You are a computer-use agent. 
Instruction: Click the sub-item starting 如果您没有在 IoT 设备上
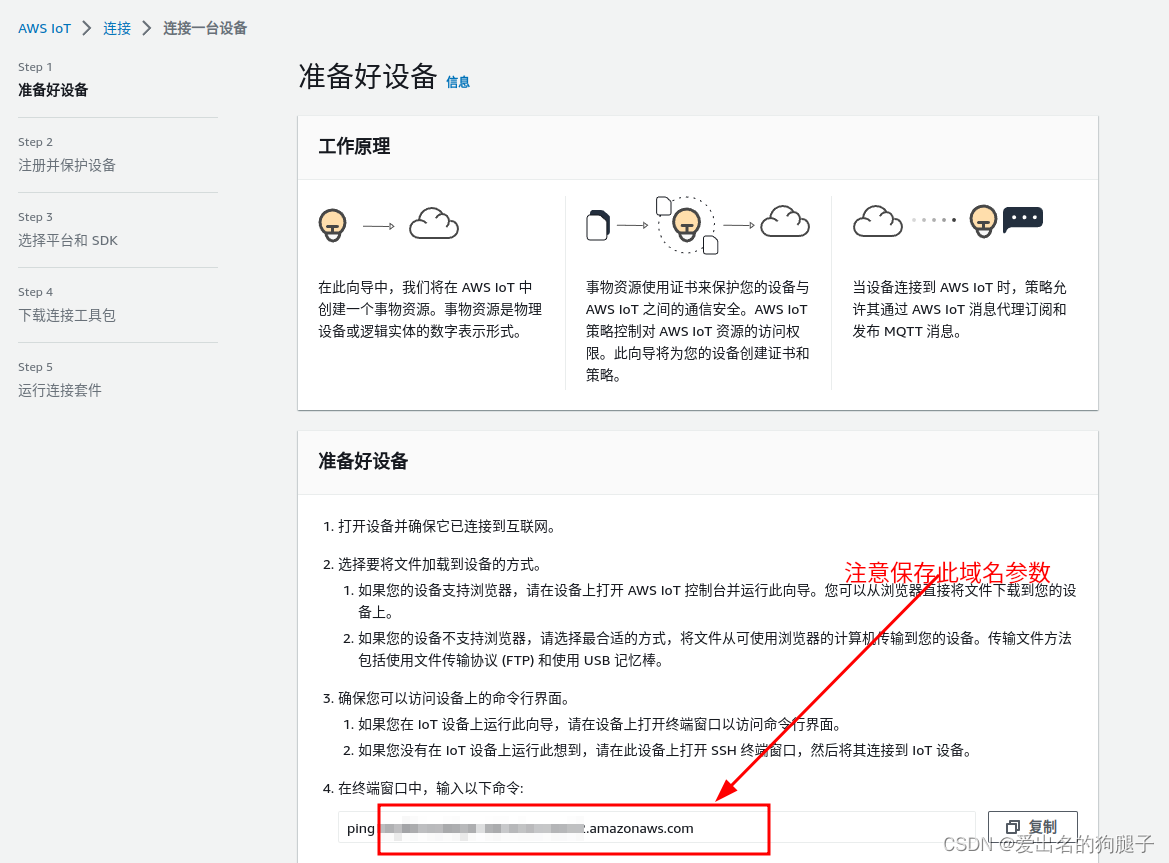[x=667, y=750]
